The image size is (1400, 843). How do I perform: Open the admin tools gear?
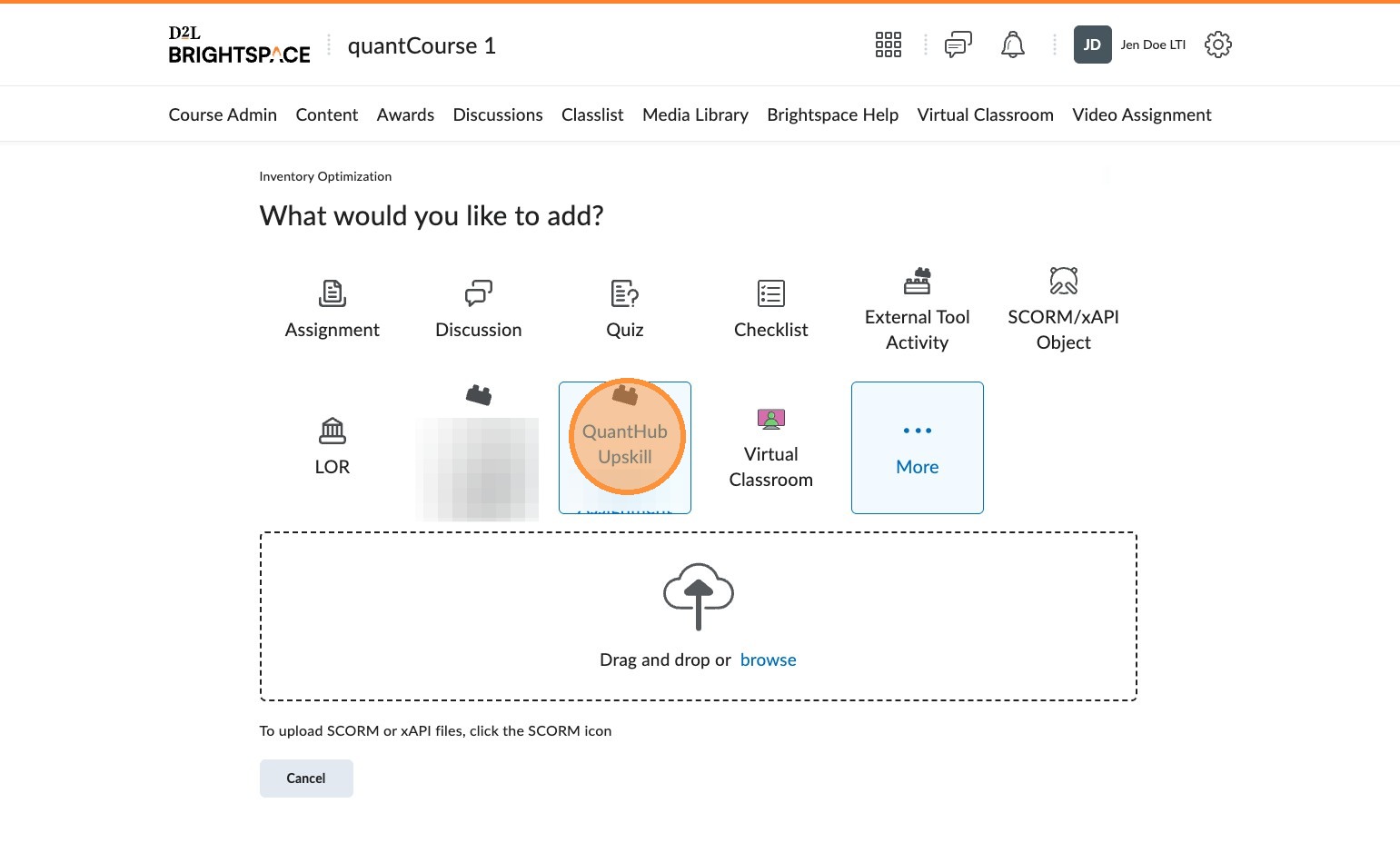(1217, 45)
